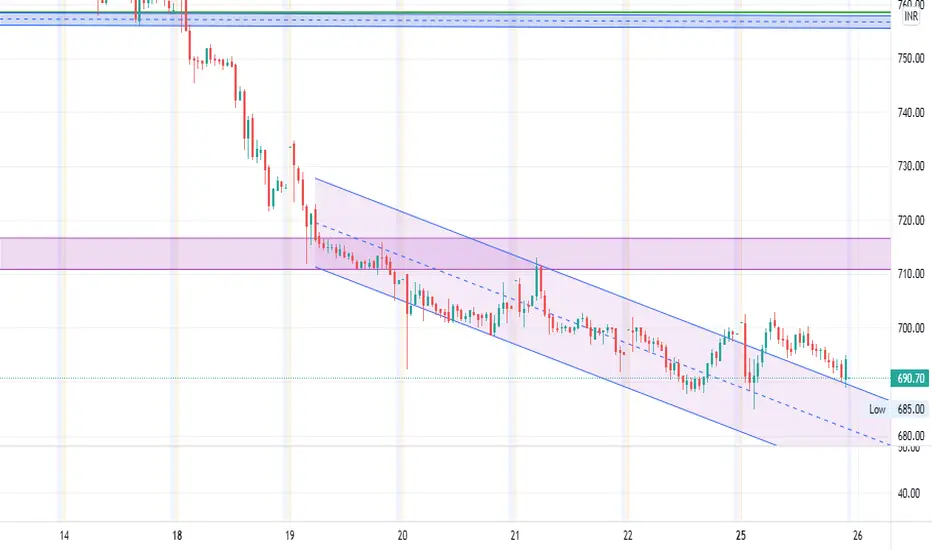The image size is (932, 550).
Task: Click the 680.00 price axis value
Action: point(911,436)
